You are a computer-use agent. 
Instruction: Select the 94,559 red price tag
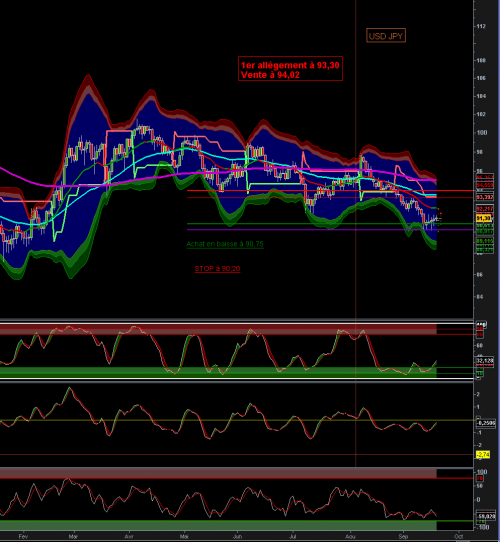point(485,185)
